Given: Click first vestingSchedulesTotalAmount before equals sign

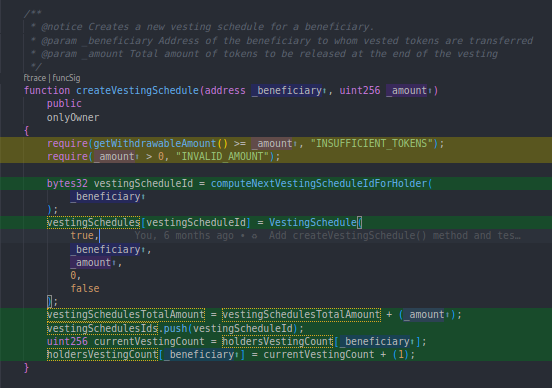Looking at the screenshot, I should (x=126, y=314).
